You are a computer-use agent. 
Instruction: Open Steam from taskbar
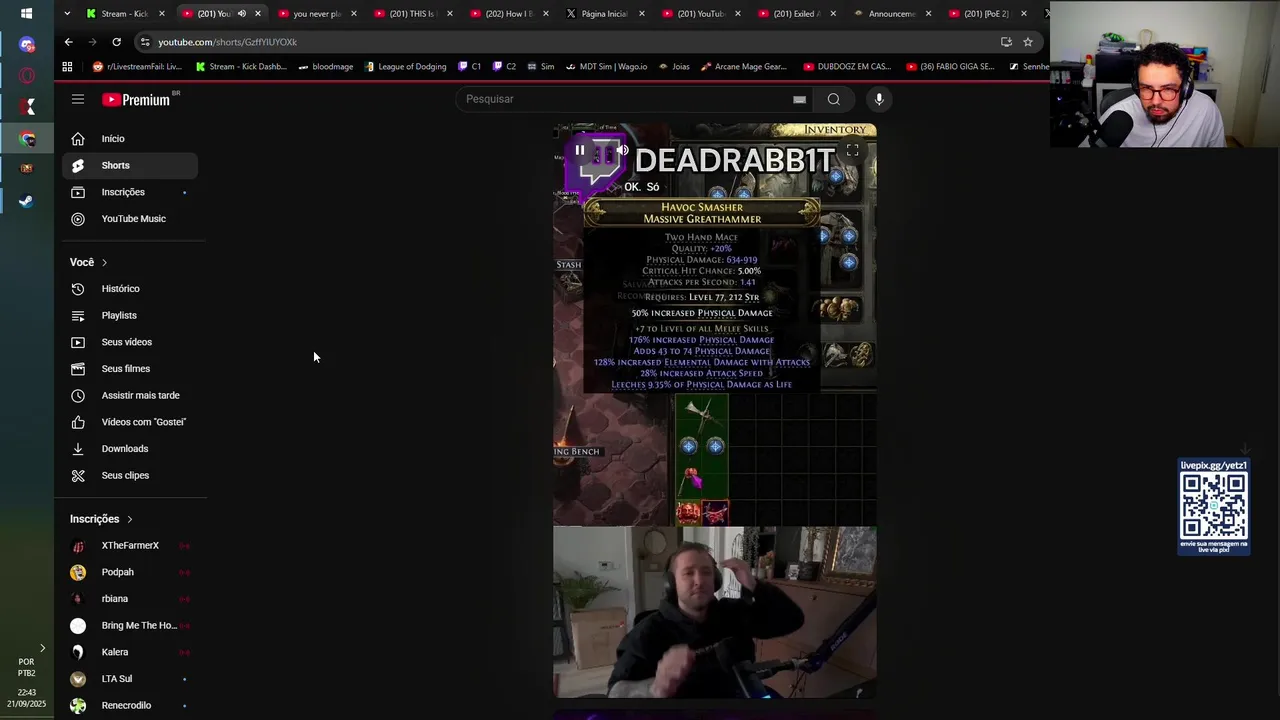coord(27,200)
